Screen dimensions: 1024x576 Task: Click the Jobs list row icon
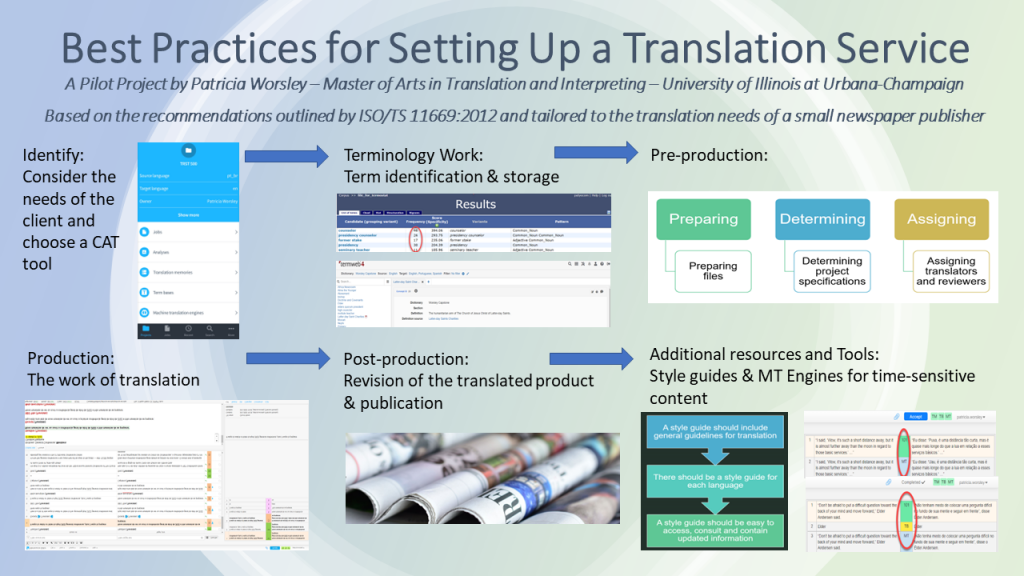[144, 232]
